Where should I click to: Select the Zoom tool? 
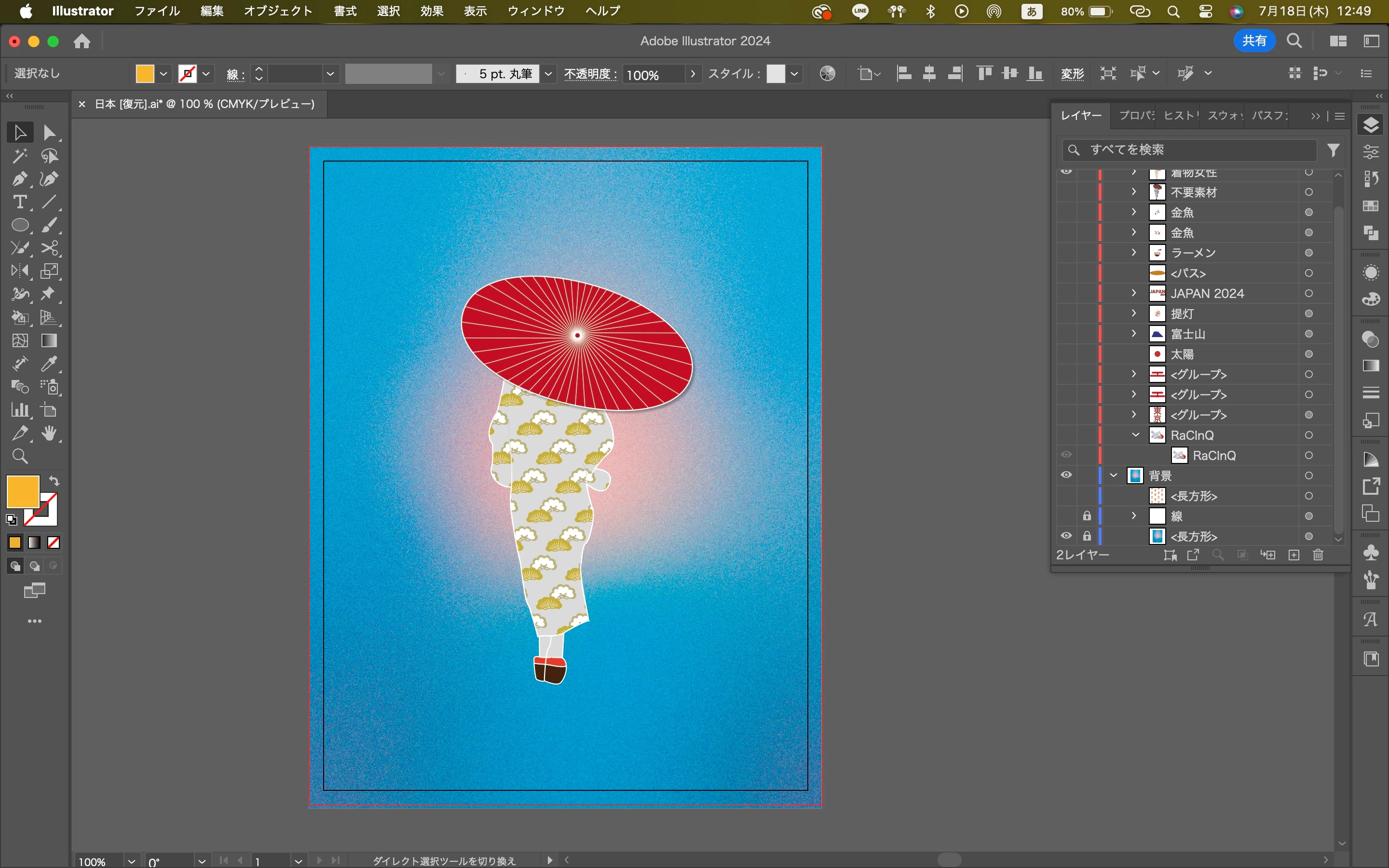(19, 456)
